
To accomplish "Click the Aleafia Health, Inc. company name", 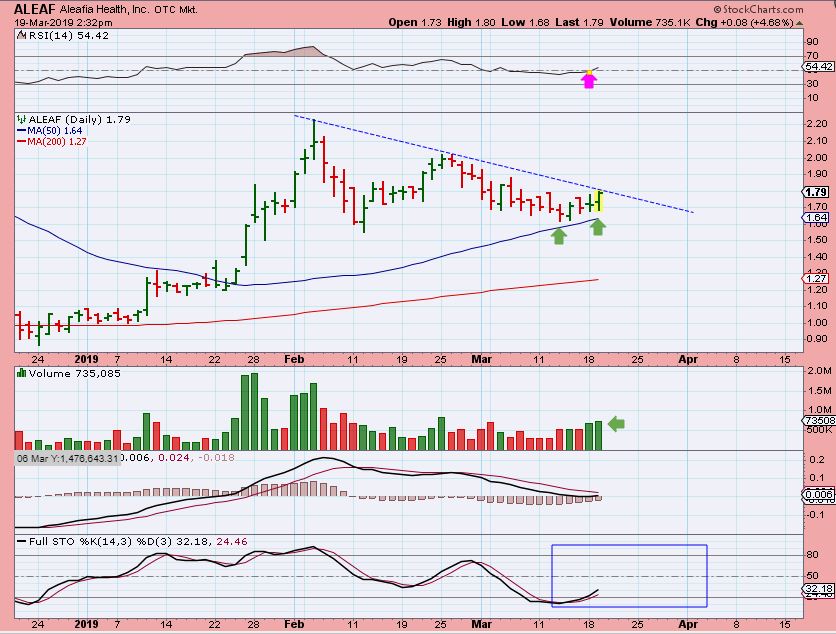I will click(104, 10).
